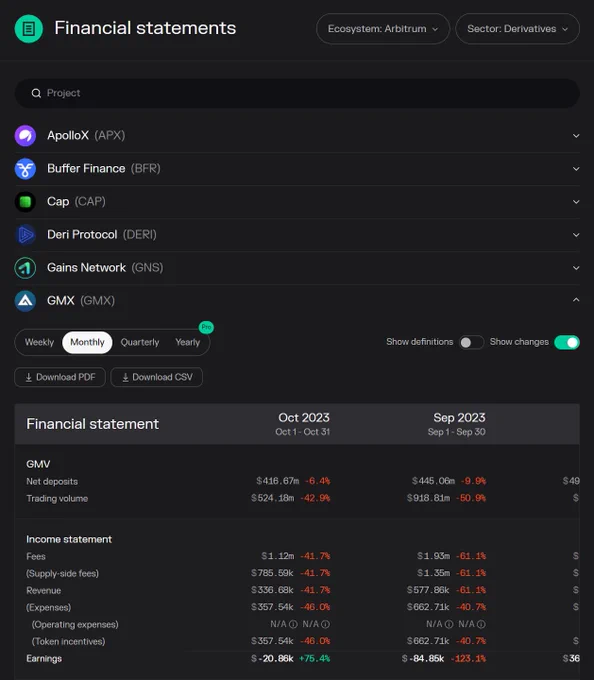
Task: Click the Download PDF button
Action: tap(60, 377)
